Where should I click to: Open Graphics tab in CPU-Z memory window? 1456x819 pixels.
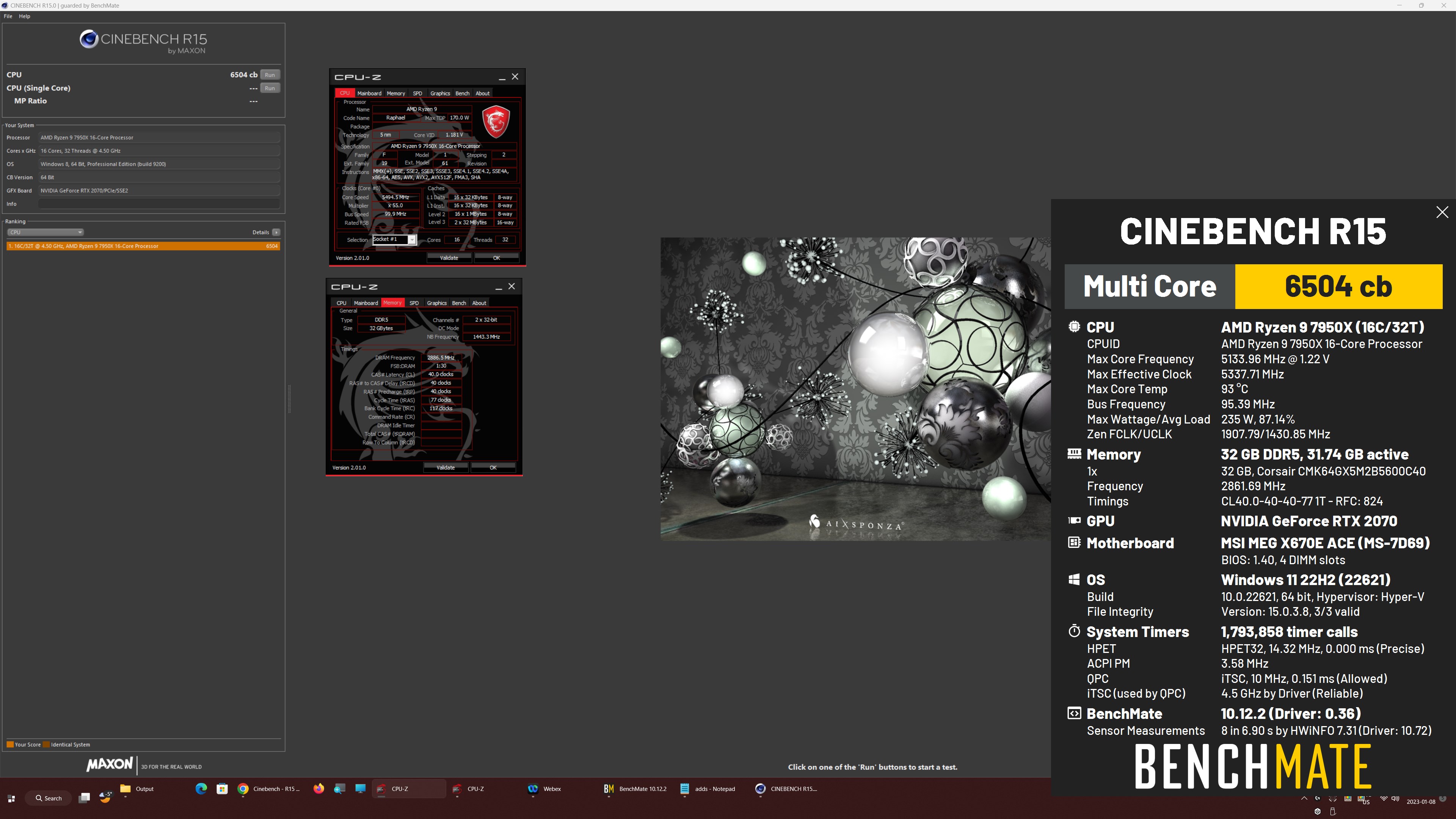(x=436, y=303)
